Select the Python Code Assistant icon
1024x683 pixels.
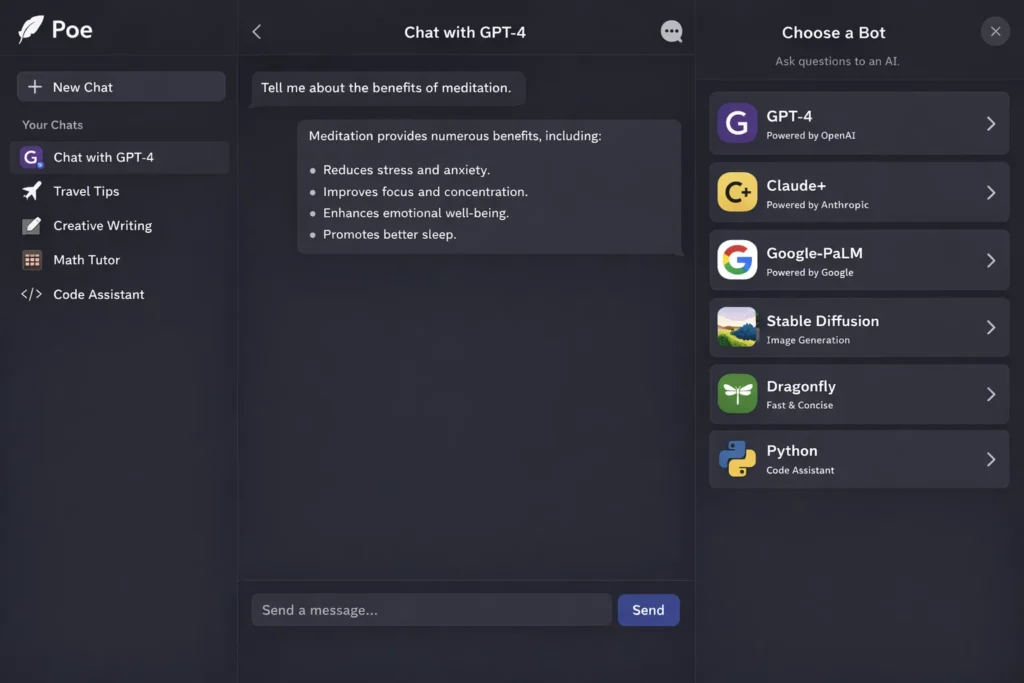(x=735, y=459)
